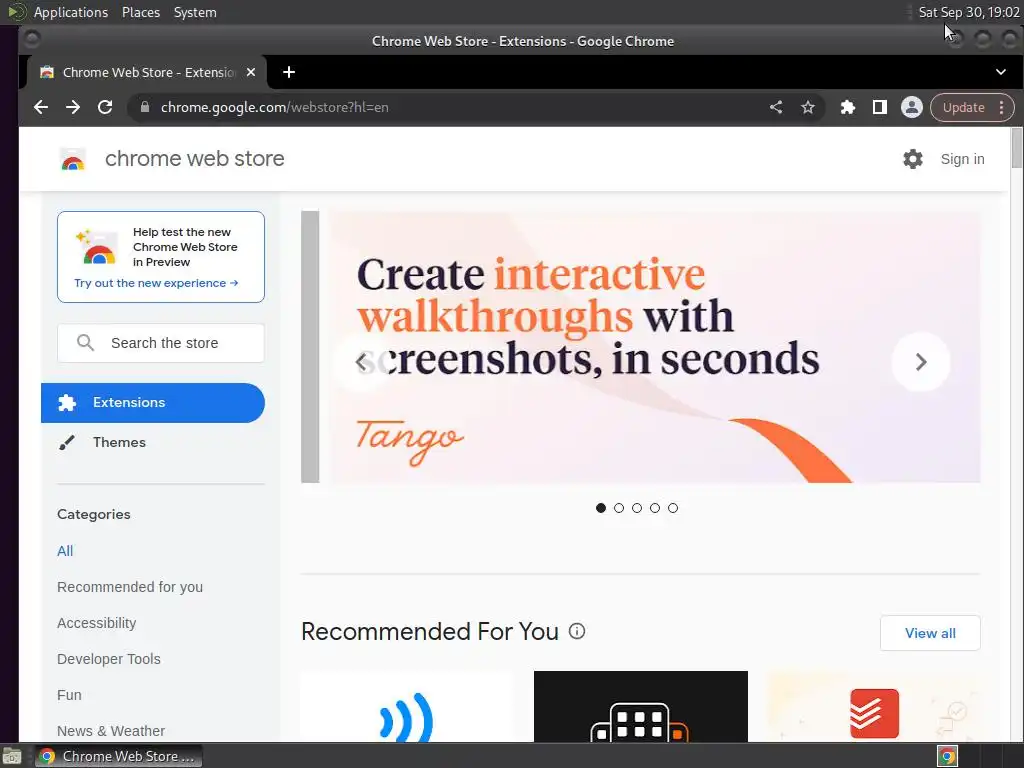
Task: Select the fifth carousel dot indicator
Action: click(x=673, y=507)
